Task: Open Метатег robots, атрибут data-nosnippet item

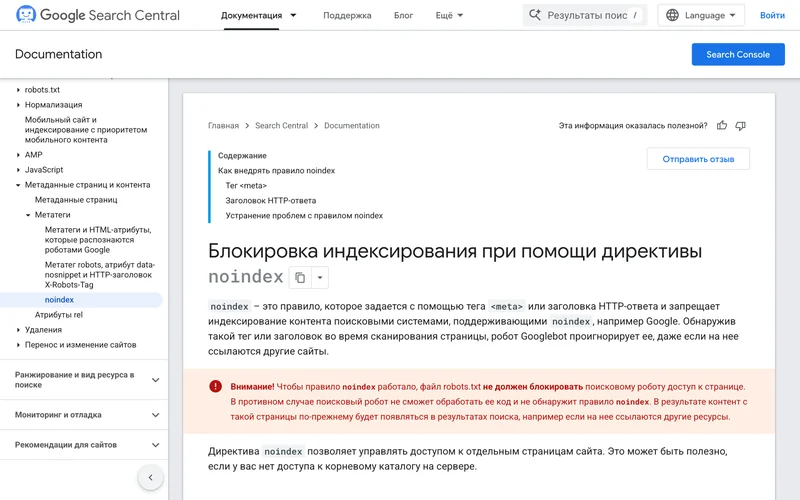Action: tap(99, 274)
